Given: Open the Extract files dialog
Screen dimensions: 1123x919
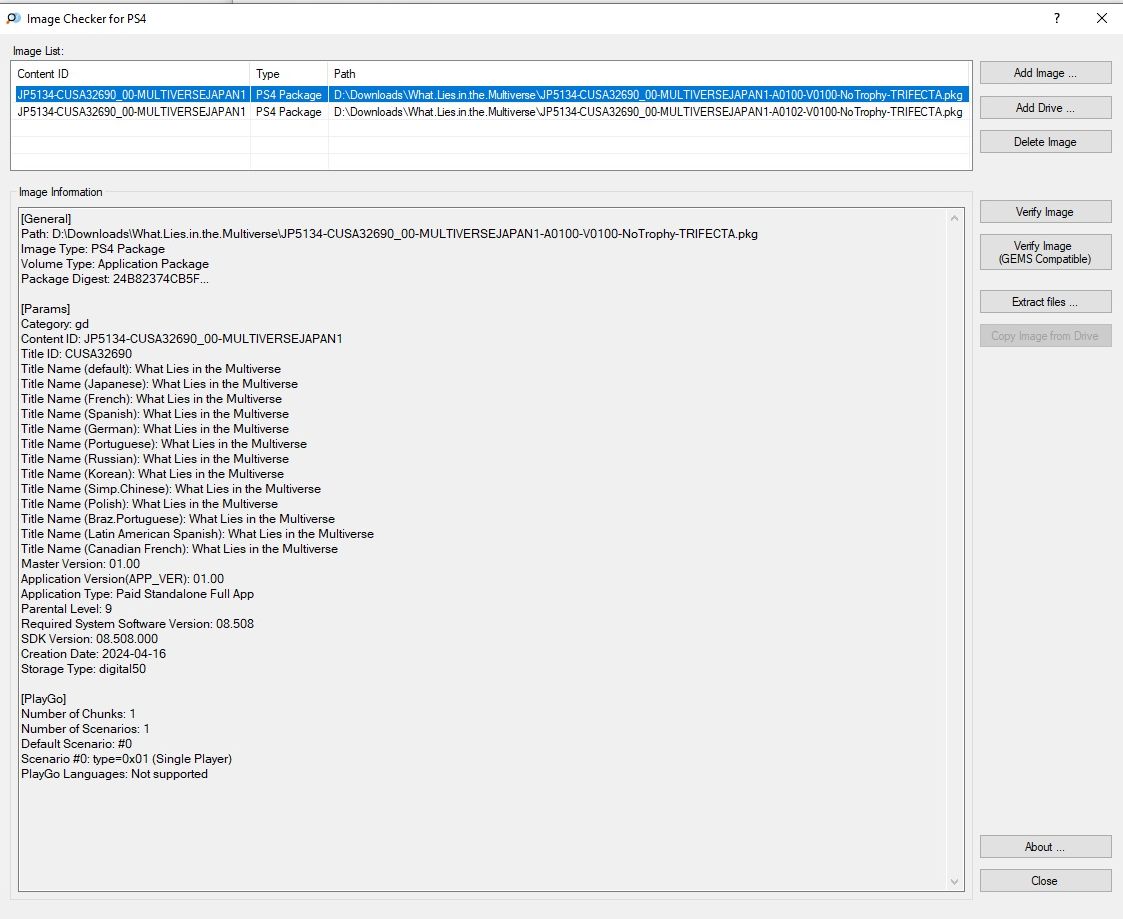Looking at the screenshot, I should pos(1045,302).
